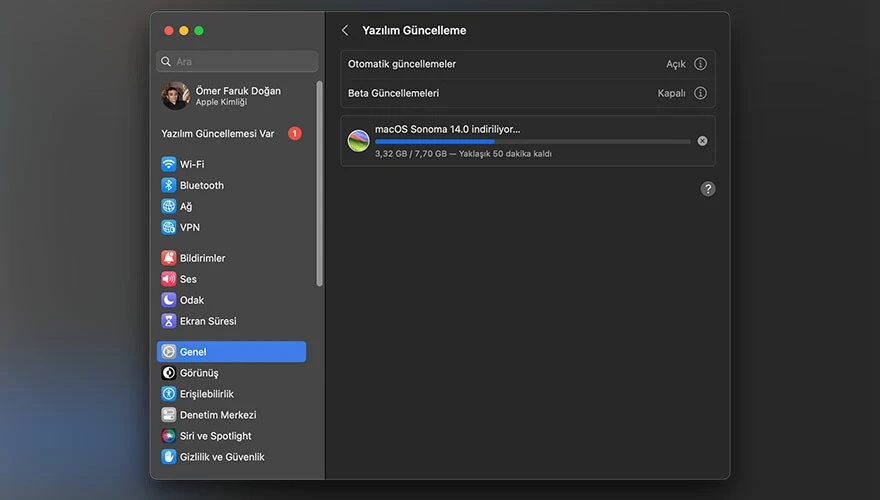Click the Siri ve Spotlight icon

pyautogui.click(x=168, y=436)
